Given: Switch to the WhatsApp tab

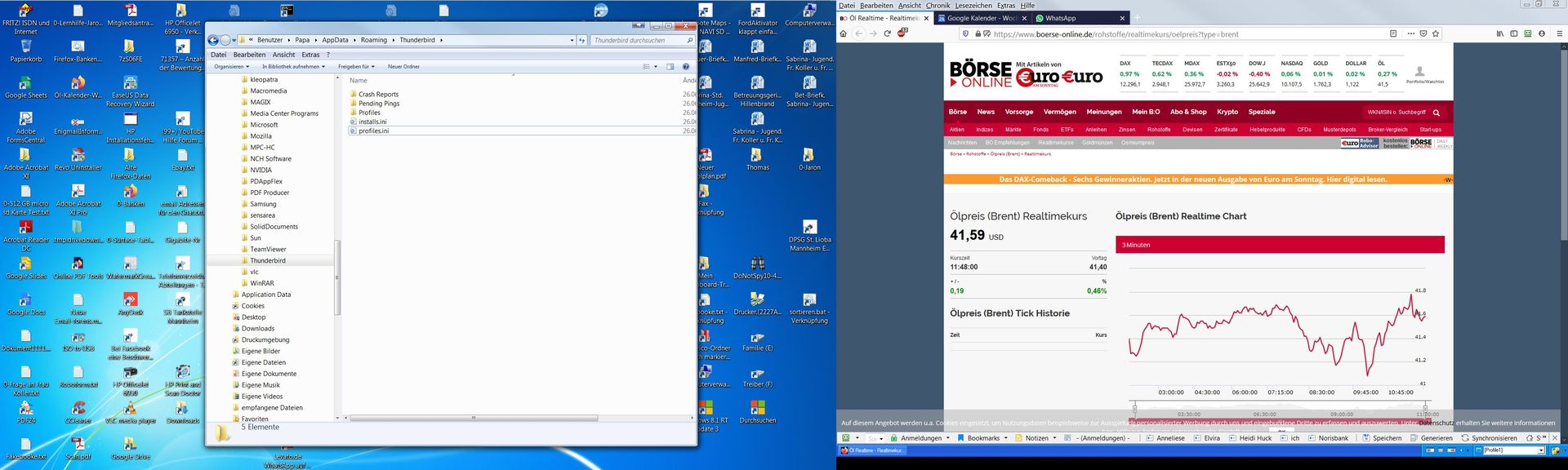Looking at the screenshot, I should tap(1080, 18).
